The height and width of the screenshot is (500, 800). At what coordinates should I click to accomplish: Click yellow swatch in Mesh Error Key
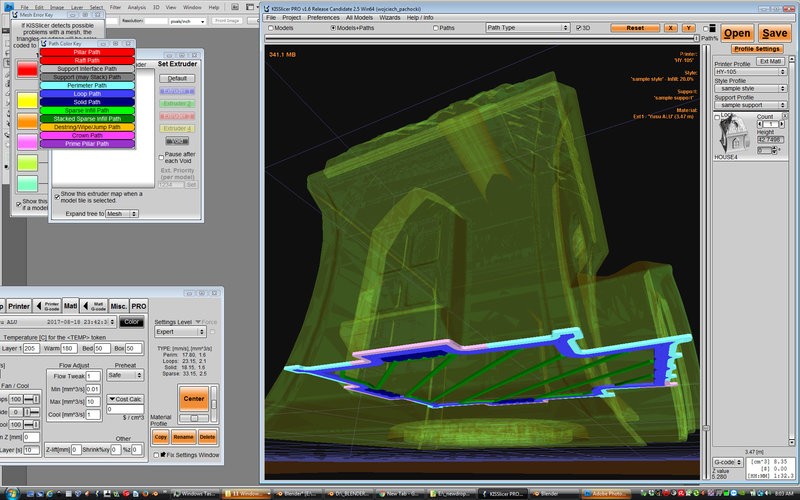[x=28, y=100]
